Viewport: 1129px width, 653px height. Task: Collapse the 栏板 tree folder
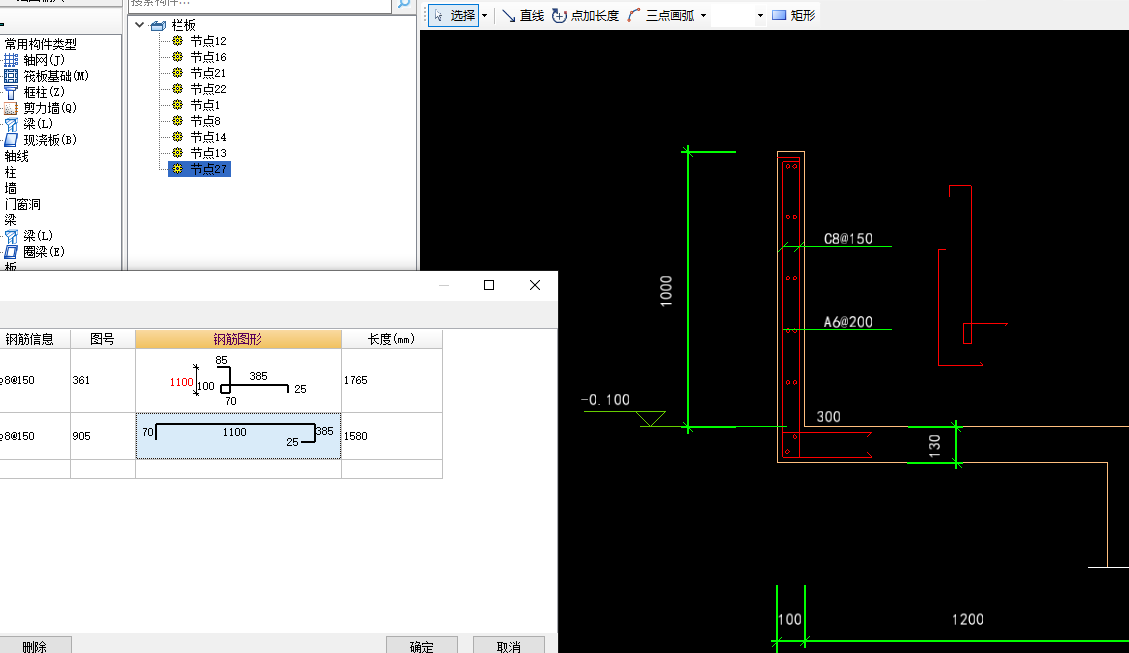140,25
